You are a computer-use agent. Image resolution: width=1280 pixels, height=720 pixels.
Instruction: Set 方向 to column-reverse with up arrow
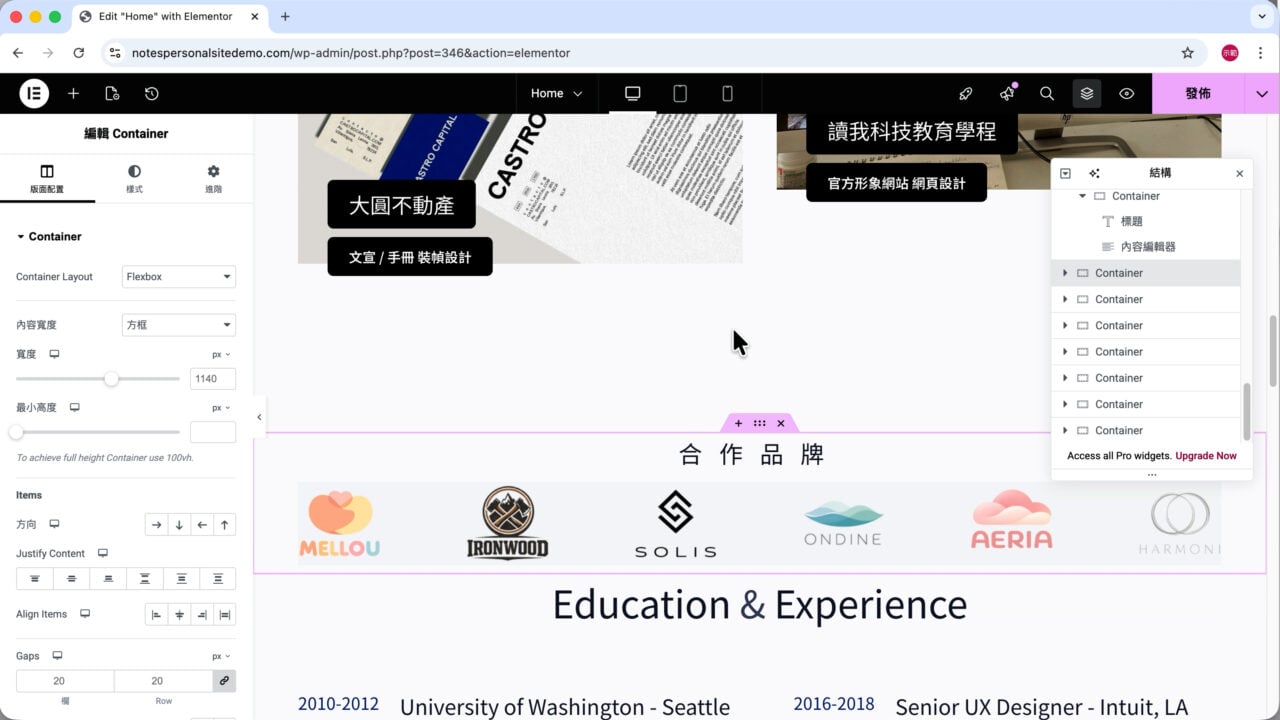click(x=225, y=524)
